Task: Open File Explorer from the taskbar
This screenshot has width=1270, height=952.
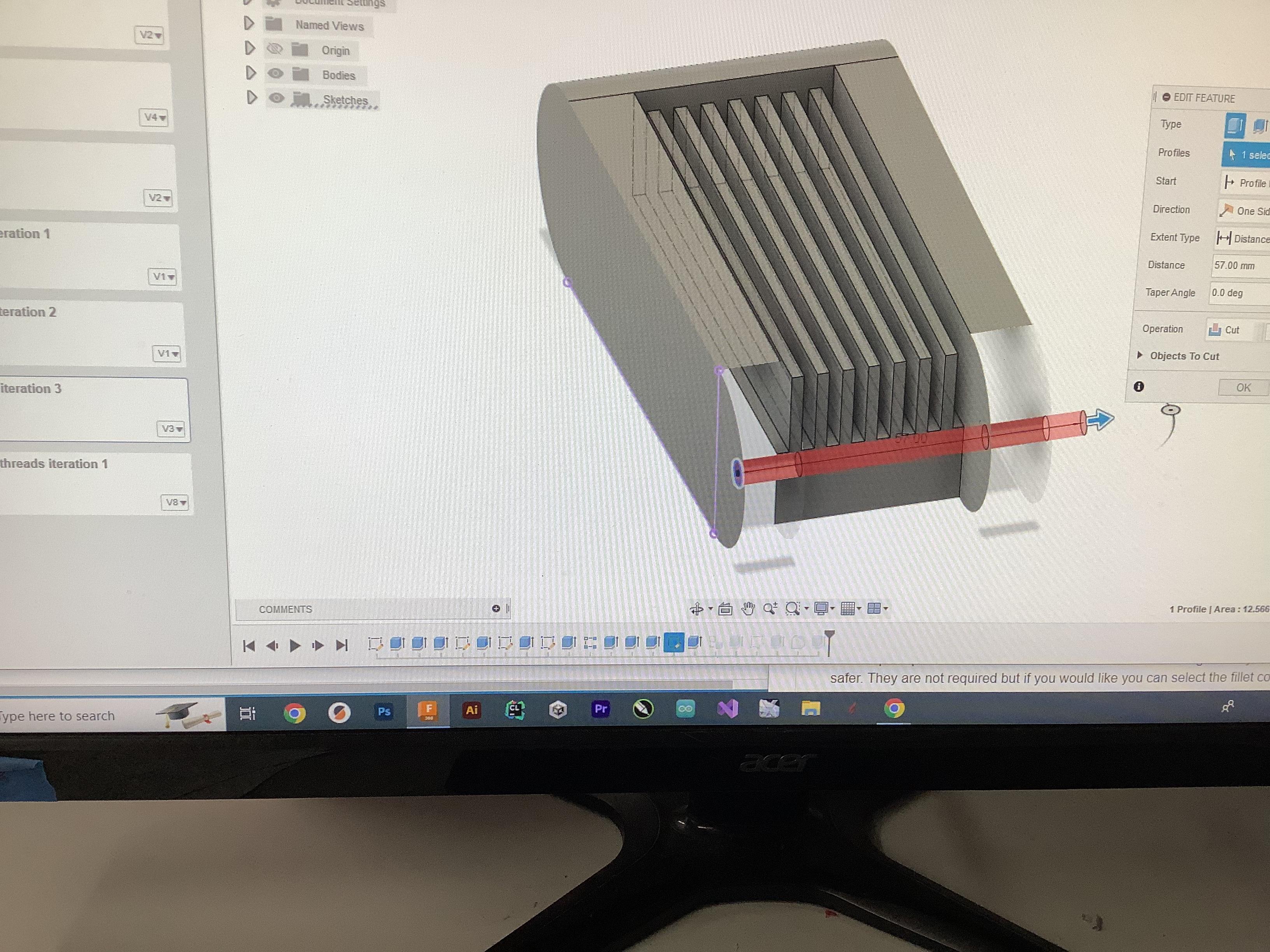Action: (x=810, y=709)
